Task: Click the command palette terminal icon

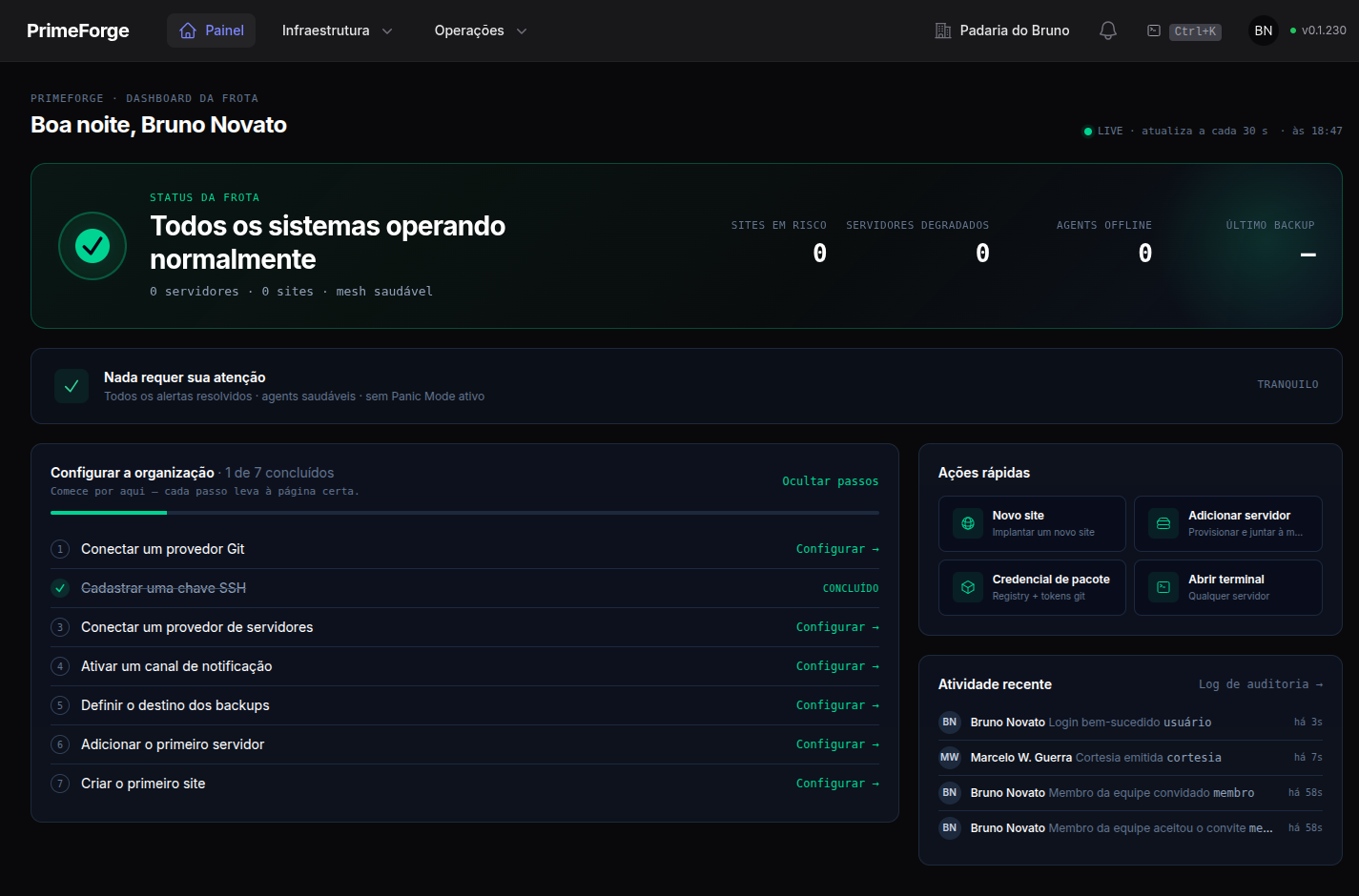Action: tap(1154, 31)
